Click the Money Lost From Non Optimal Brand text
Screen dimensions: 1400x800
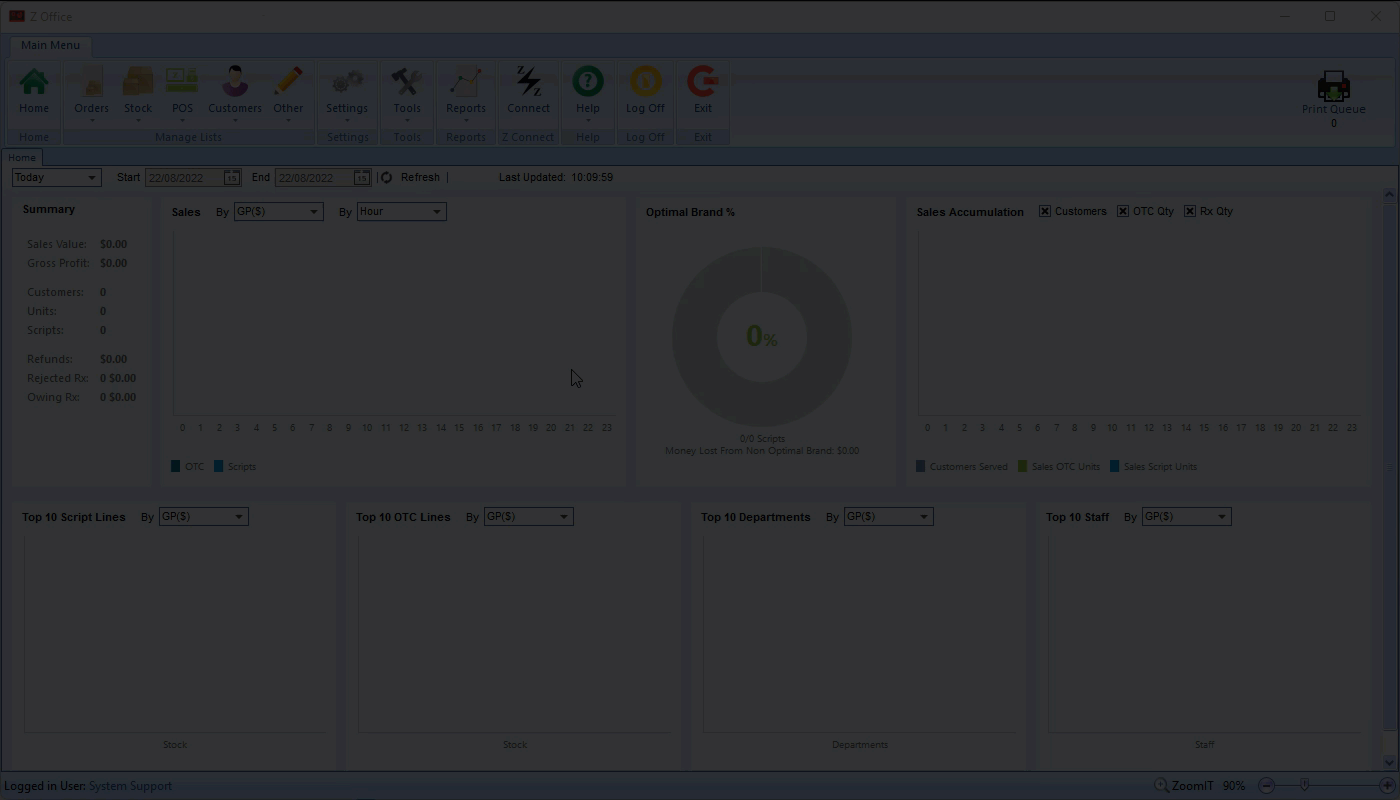pyautogui.click(x=762, y=451)
